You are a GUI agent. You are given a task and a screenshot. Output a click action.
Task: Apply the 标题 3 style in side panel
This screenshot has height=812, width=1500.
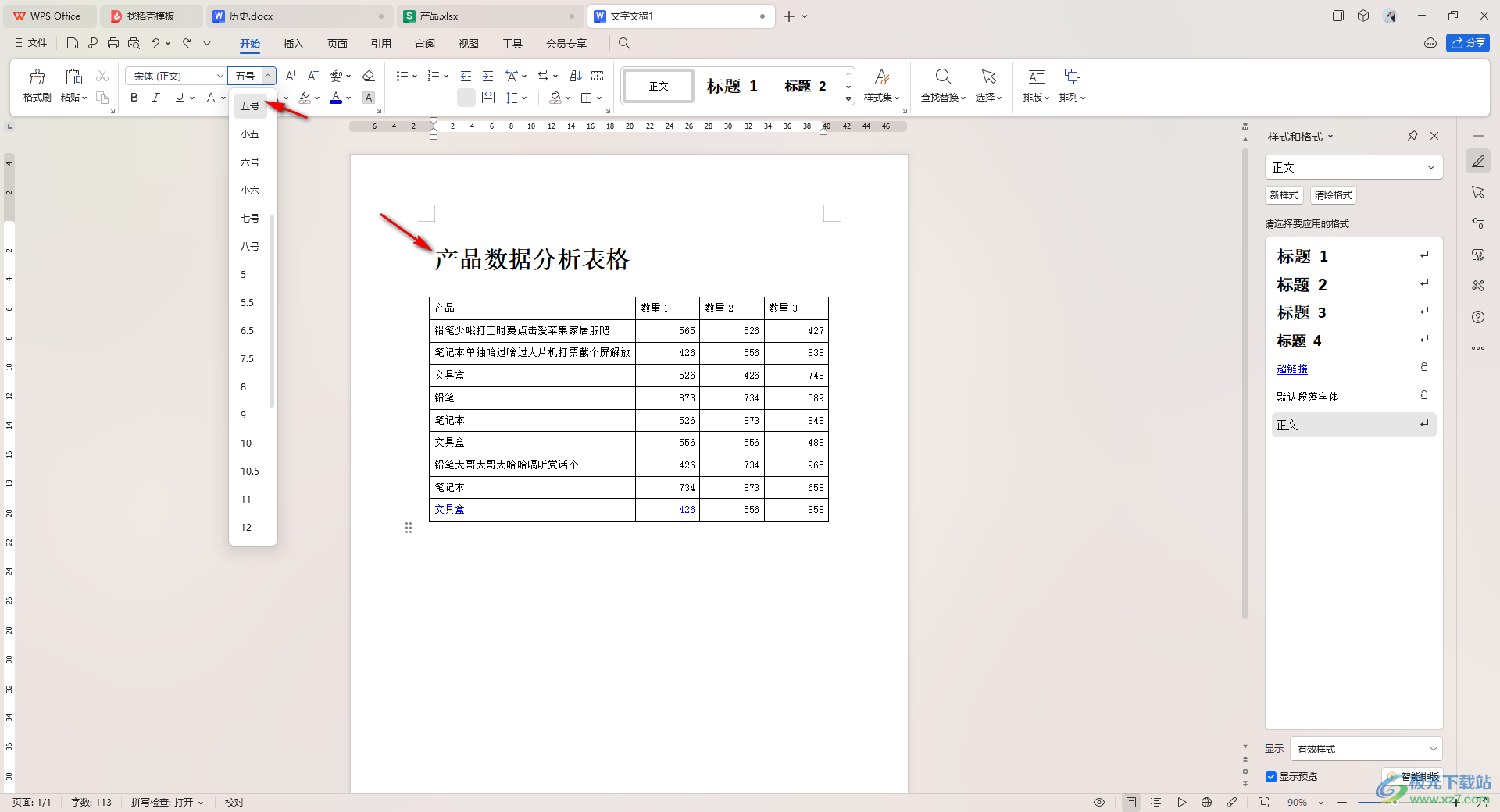click(x=1354, y=312)
